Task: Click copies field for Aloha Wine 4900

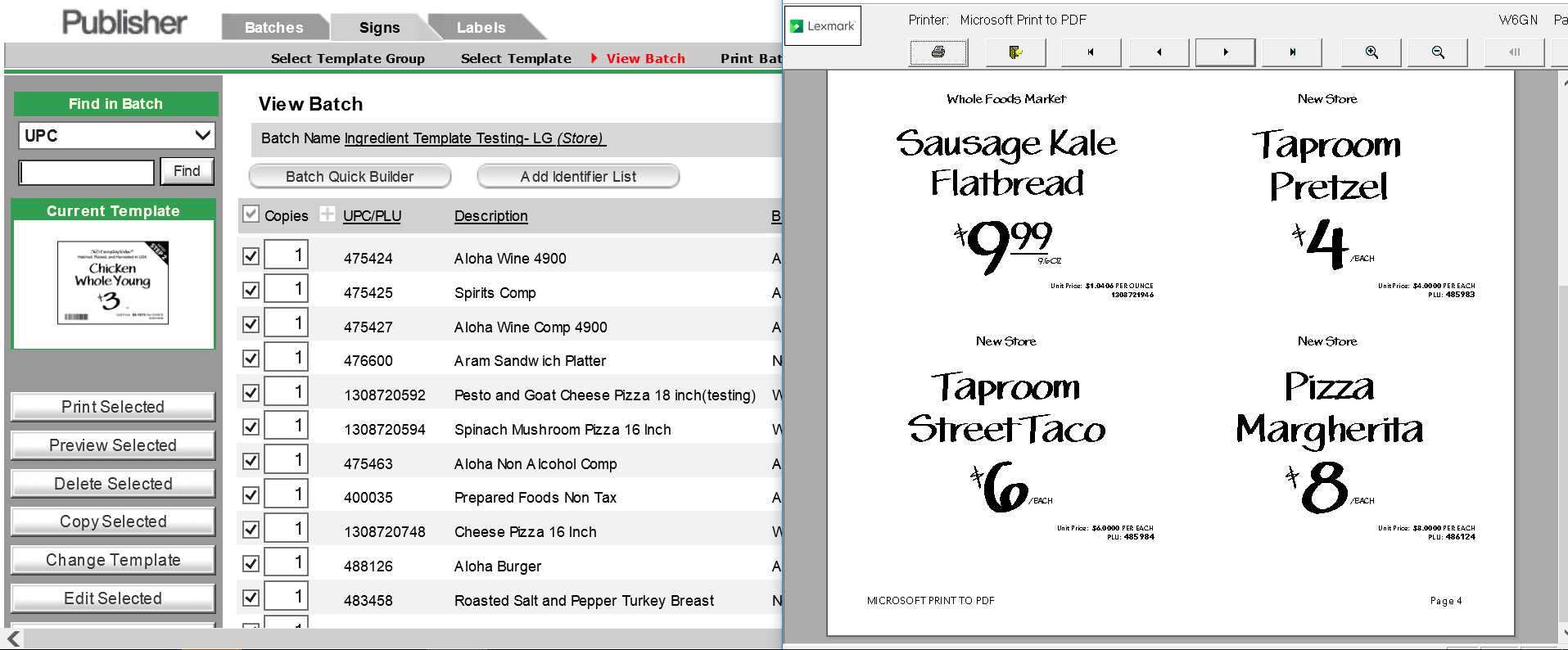Action: tap(286, 255)
